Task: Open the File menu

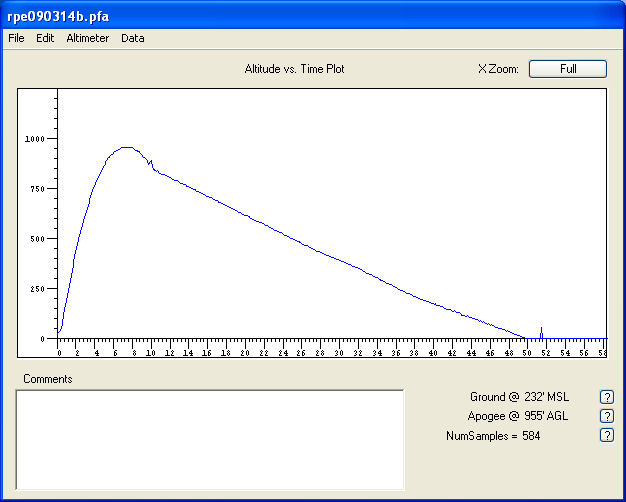Action: point(16,38)
